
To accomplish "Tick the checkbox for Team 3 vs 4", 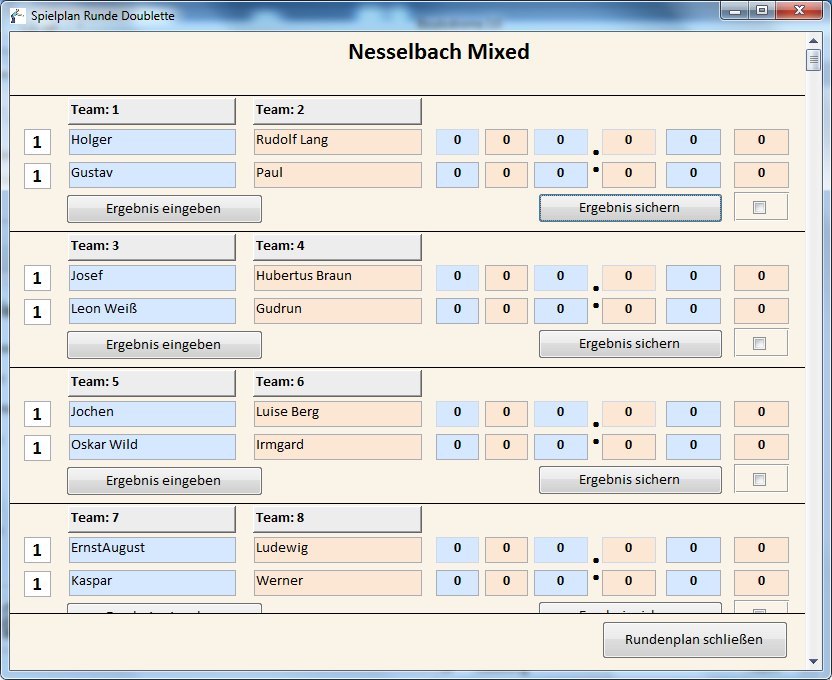I will [759, 343].
